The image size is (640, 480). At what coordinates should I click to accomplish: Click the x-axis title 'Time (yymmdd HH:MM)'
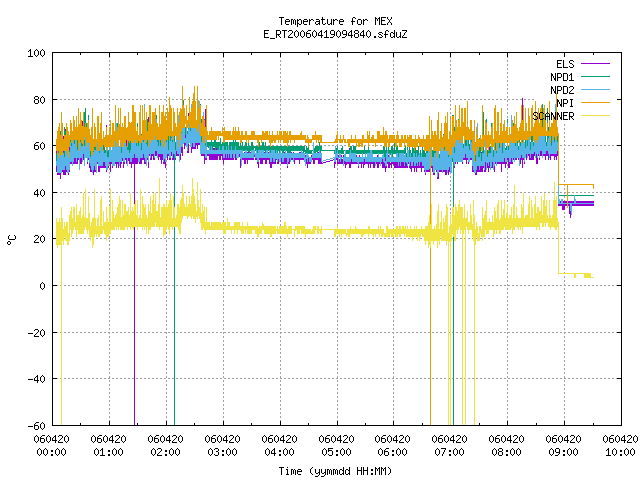[x=335, y=471]
